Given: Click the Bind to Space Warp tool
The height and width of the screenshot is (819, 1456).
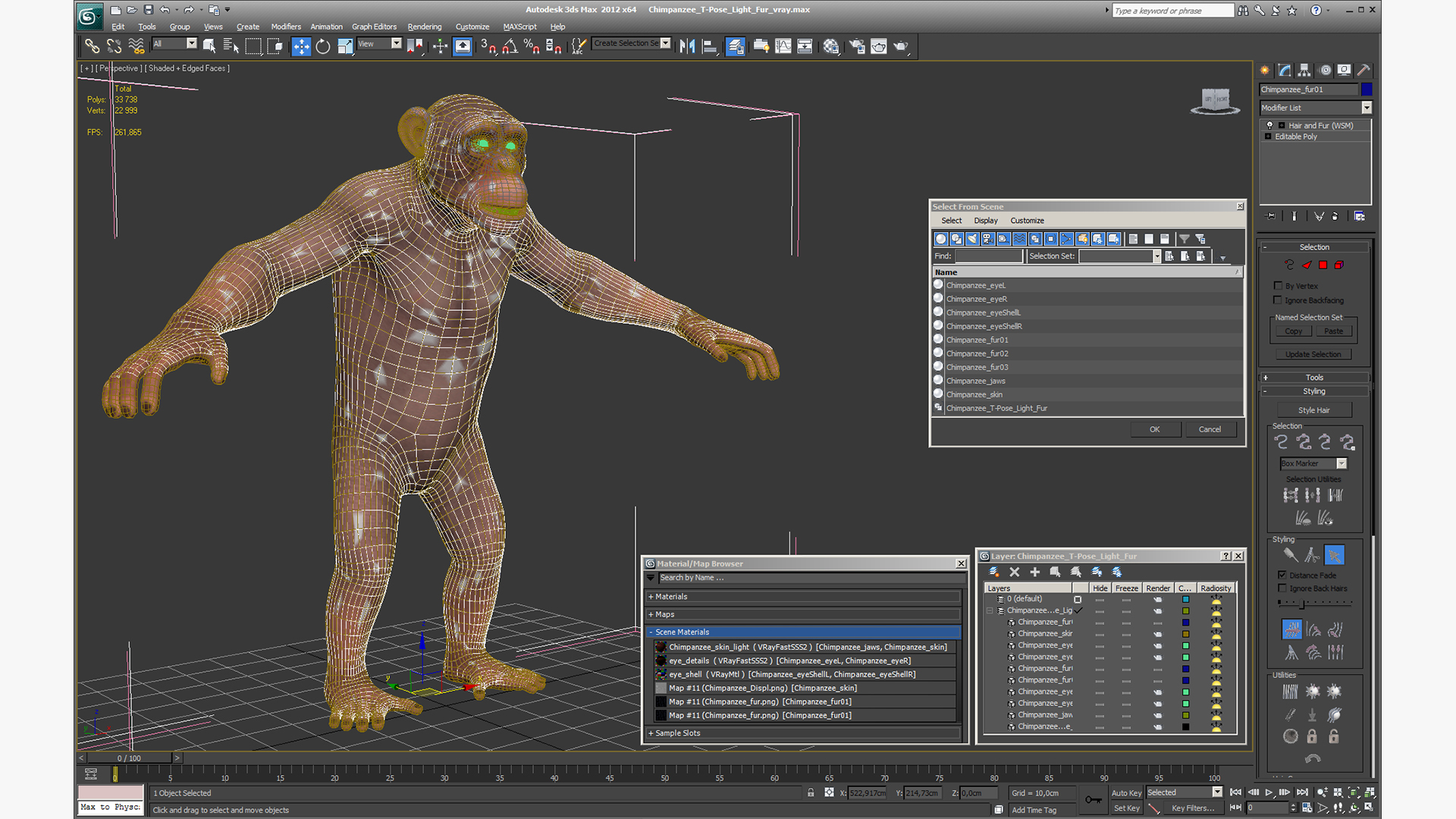Looking at the screenshot, I should [x=136, y=47].
